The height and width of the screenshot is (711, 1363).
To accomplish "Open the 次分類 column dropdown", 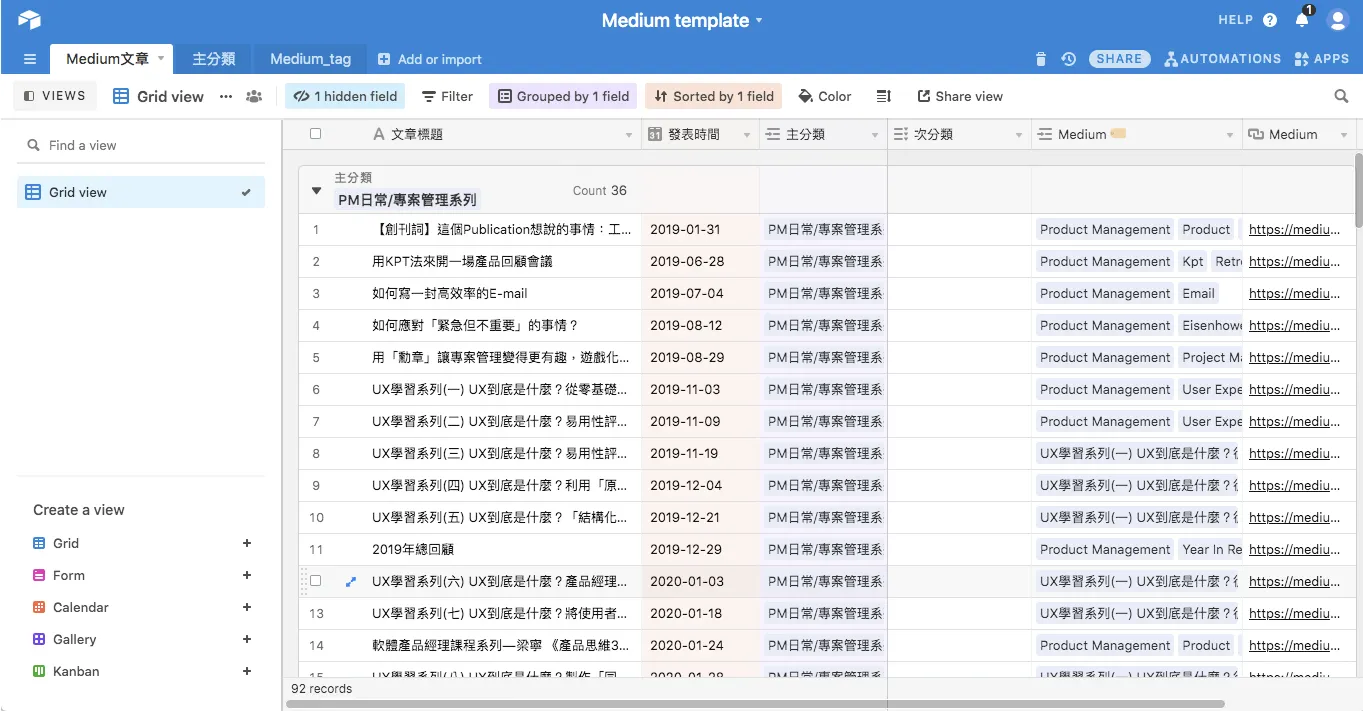I will click(1019, 135).
